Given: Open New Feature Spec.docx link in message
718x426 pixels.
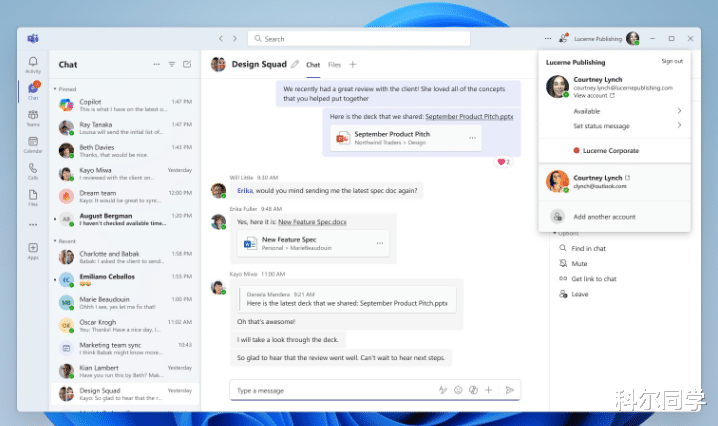Looking at the screenshot, I should [x=312, y=222].
